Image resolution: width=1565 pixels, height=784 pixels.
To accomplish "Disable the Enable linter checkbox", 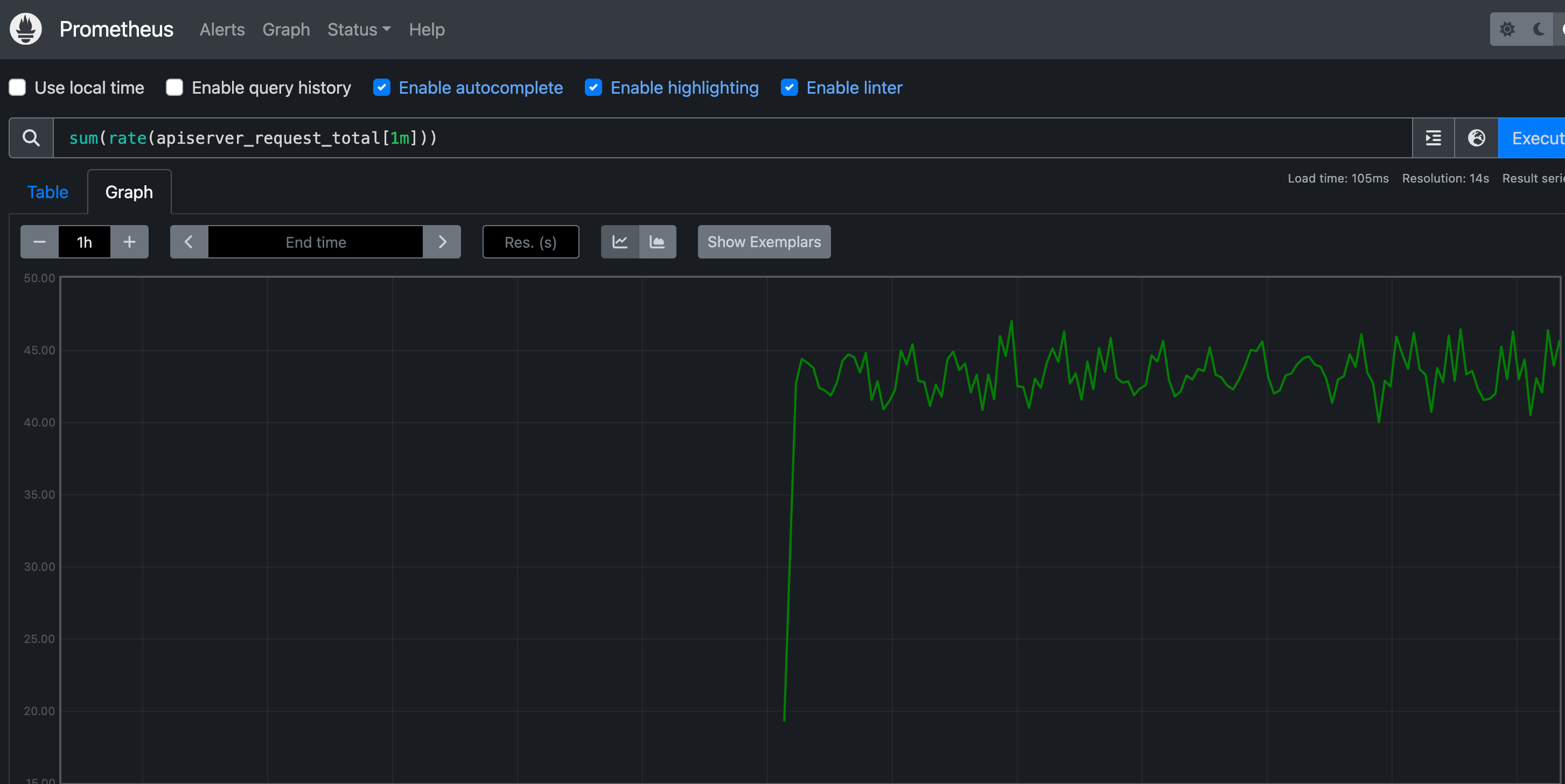I will point(791,87).
